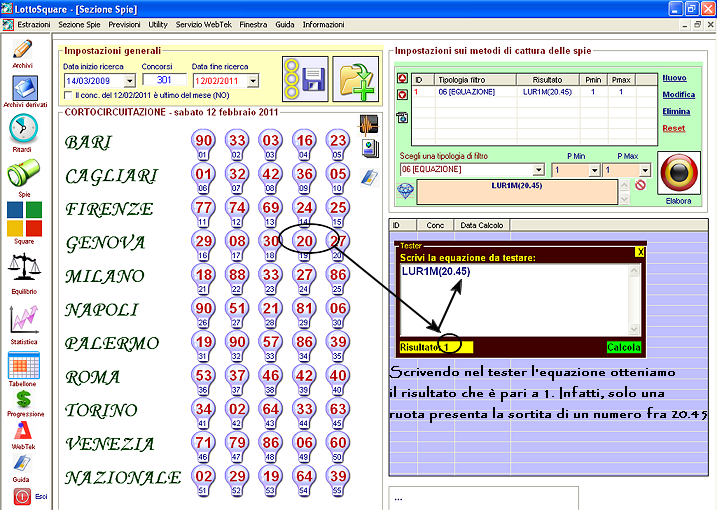Image resolution: width=717 pixels, height=510 pixels.
Task: Expand the Data fine ricerca dropdown
Action: (253, 81)
